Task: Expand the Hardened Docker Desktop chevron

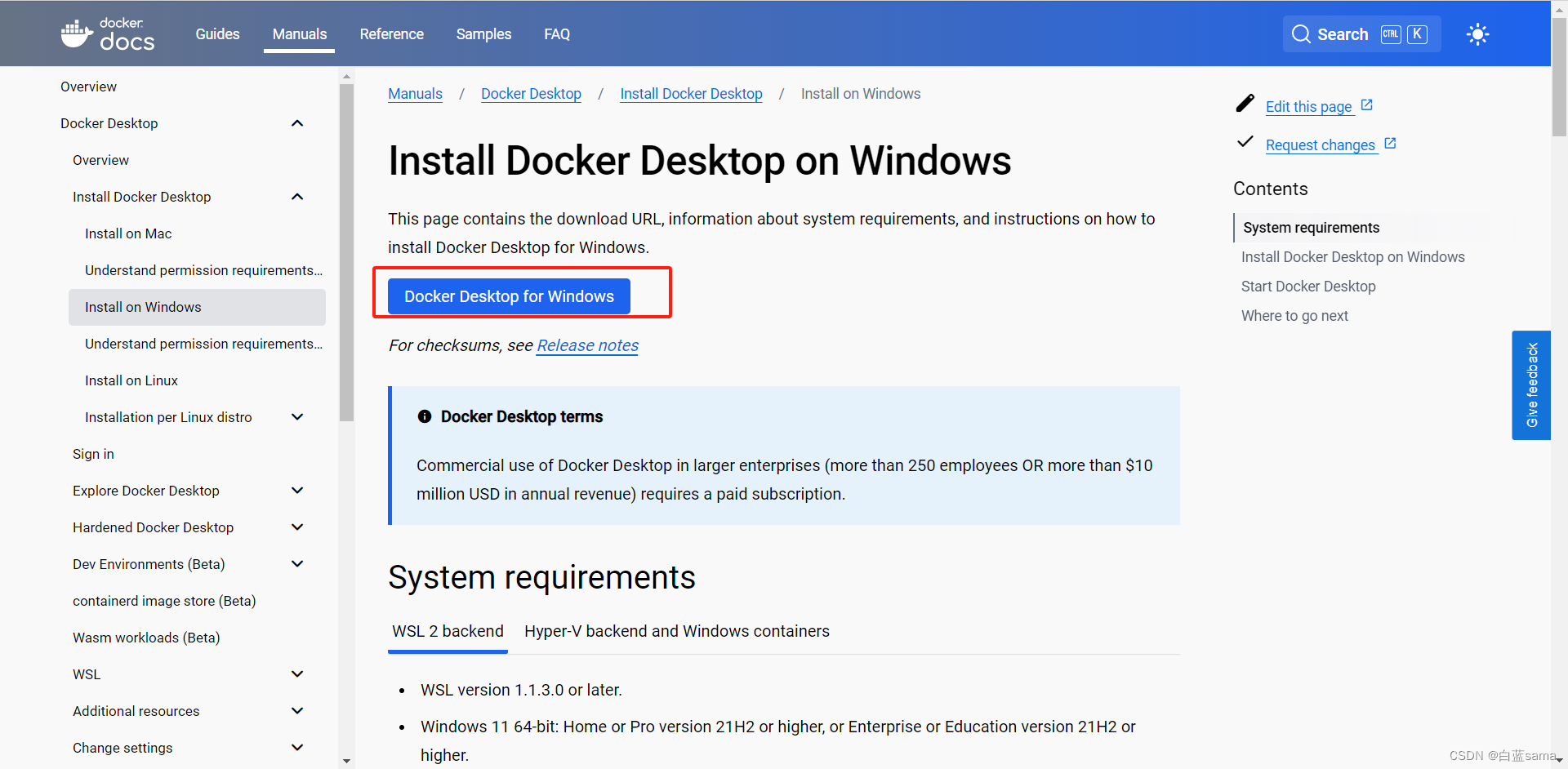Action: (297, 527)
